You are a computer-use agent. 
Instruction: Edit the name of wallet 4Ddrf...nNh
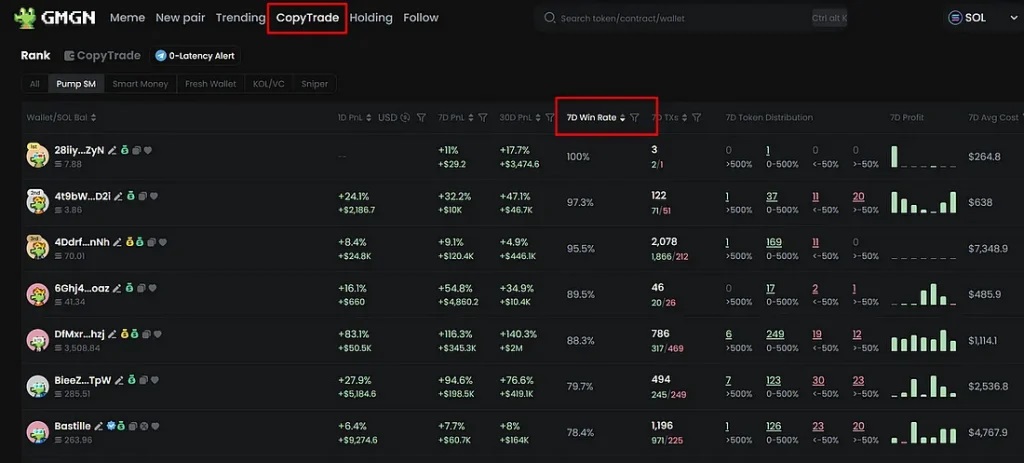pos(118,242)
